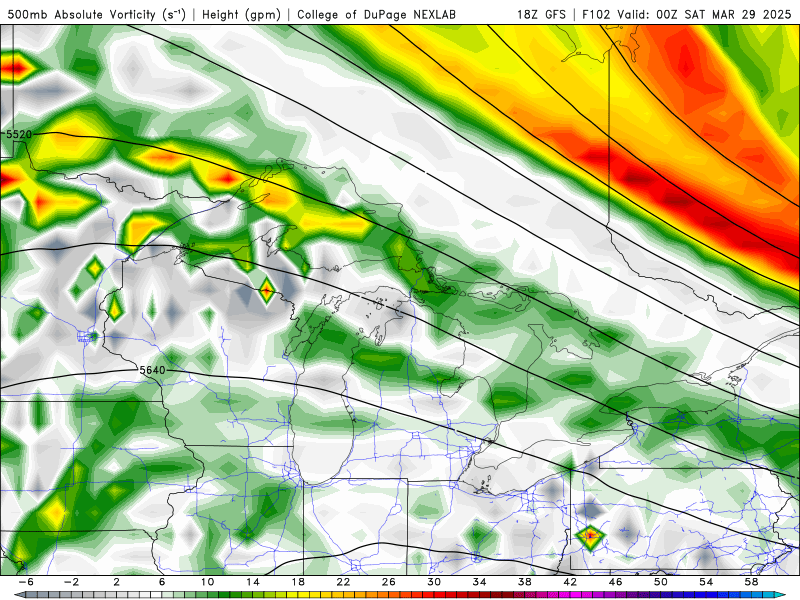Click the '18Z GFS' model run label
The image size is (800, 600).
point(541,15)
